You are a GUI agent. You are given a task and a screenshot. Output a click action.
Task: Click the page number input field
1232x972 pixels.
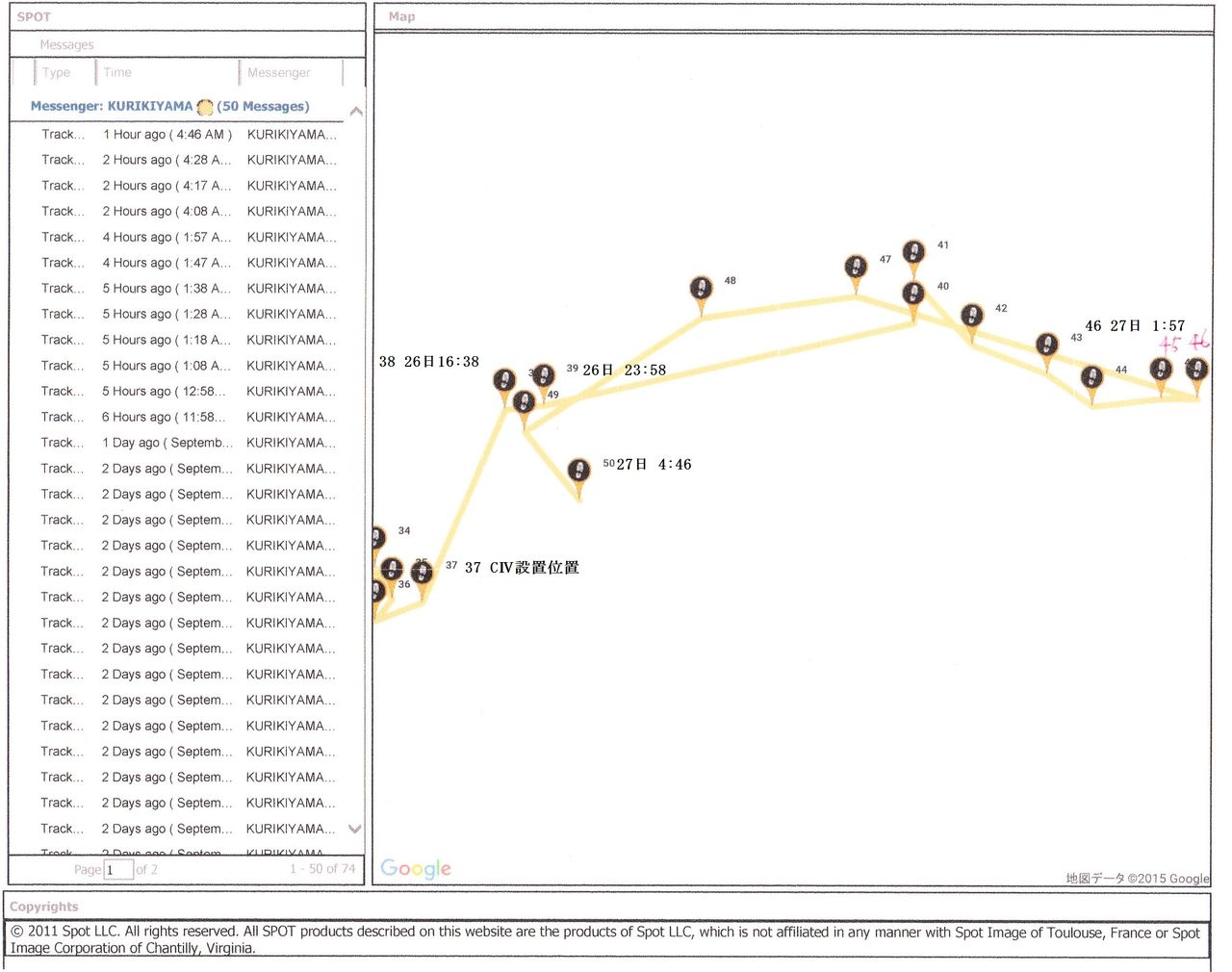(118, 870)
